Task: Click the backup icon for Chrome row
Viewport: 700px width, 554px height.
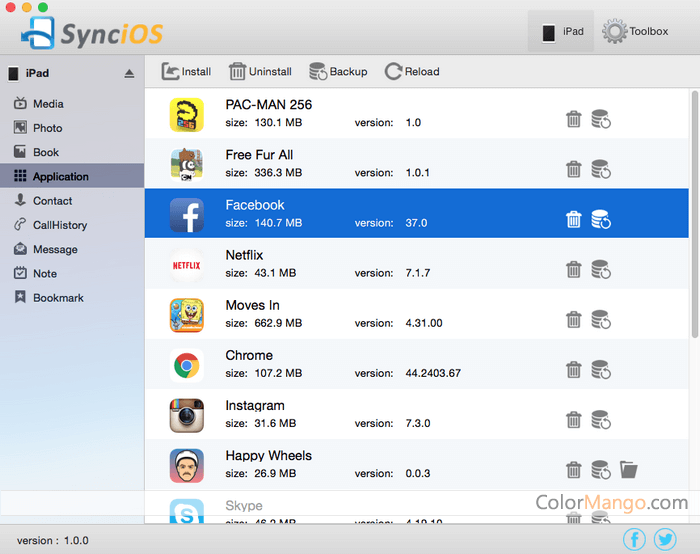Action: click(x=600, y=369)
